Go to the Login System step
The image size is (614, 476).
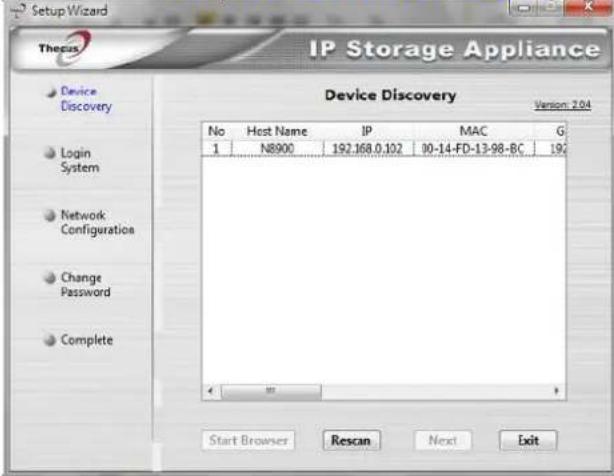point(80,160)
